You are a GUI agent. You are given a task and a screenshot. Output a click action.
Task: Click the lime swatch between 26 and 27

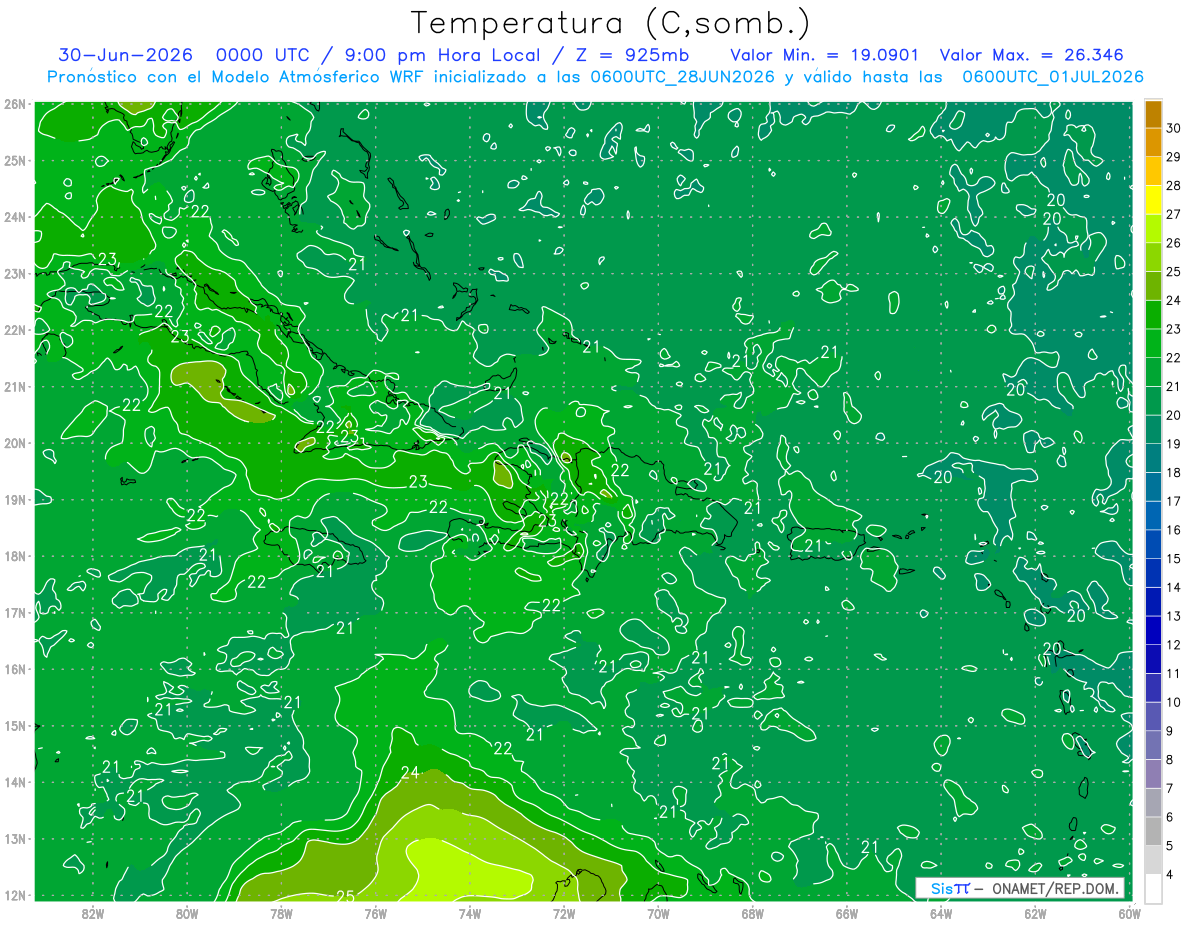coord(1153,228)
